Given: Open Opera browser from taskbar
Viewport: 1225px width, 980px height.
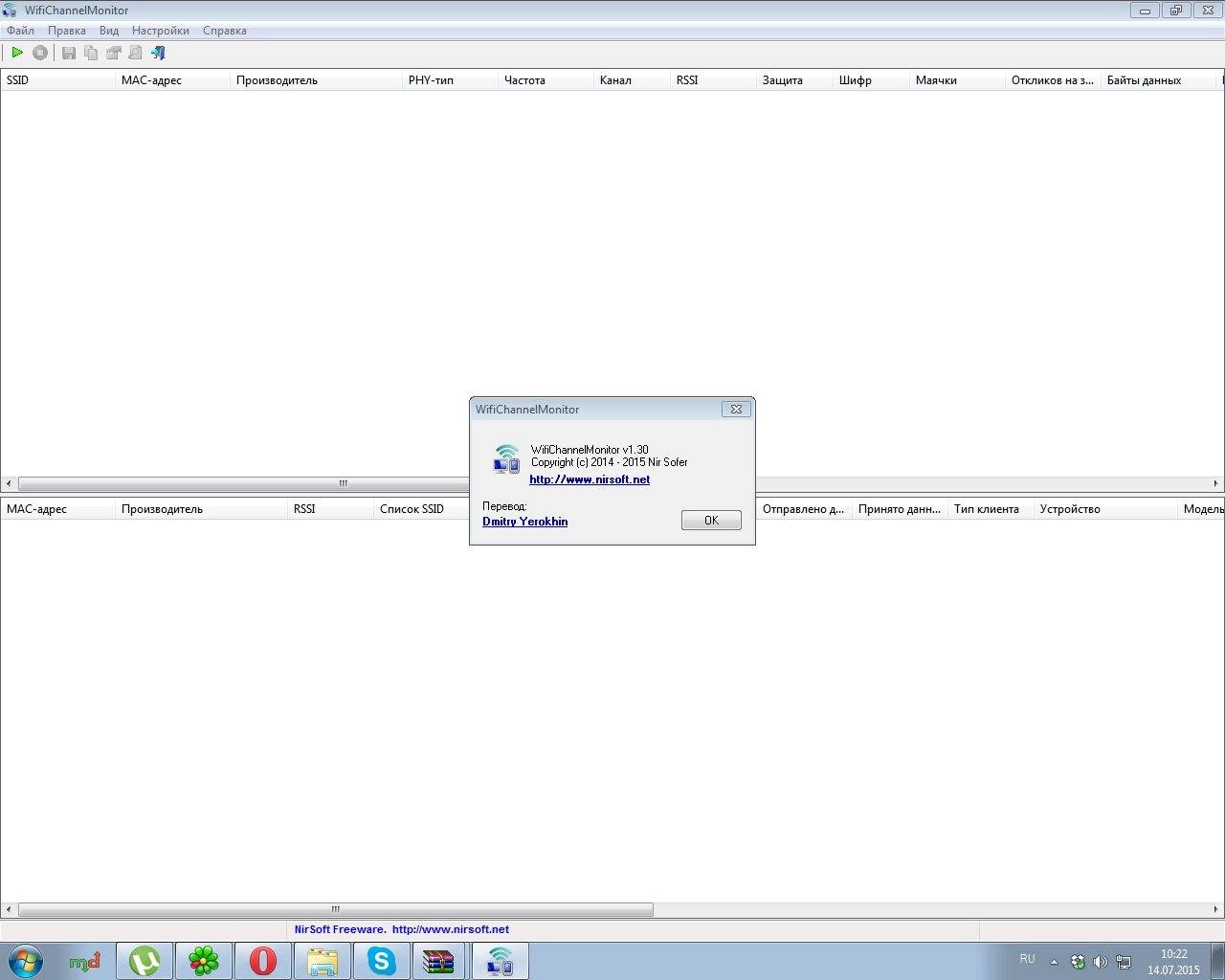Looking at the screenshot, I should pos(263,961).
